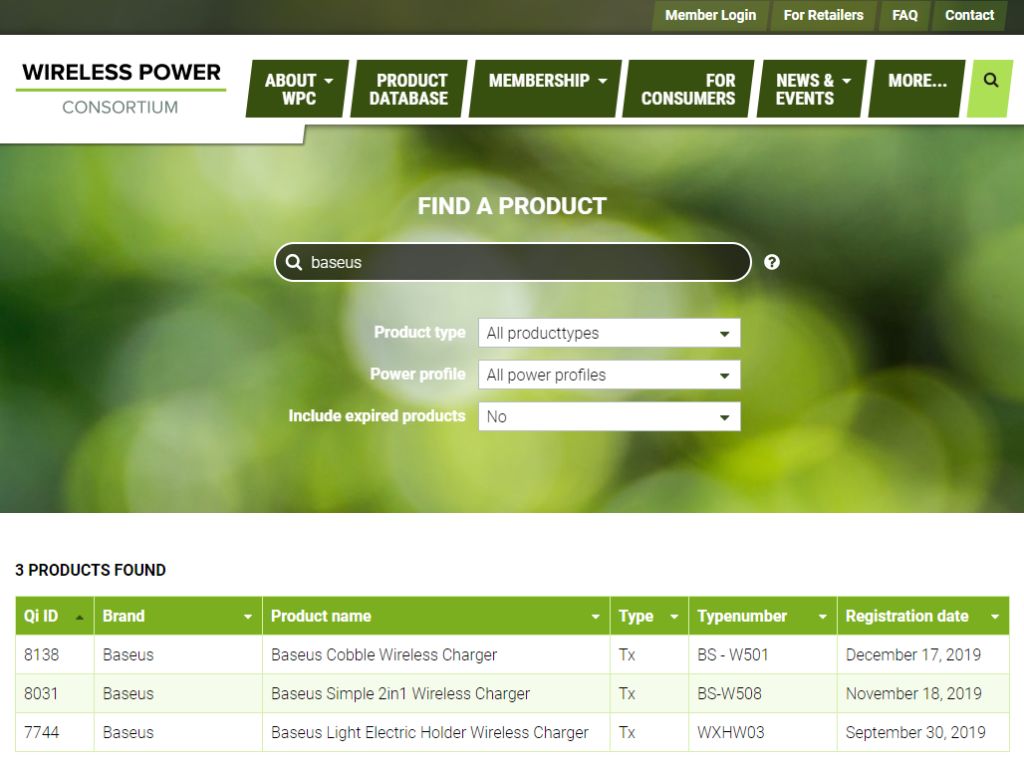Open the Product type dropdown
The image size is (1024, 768).
[x=609, y=333]
